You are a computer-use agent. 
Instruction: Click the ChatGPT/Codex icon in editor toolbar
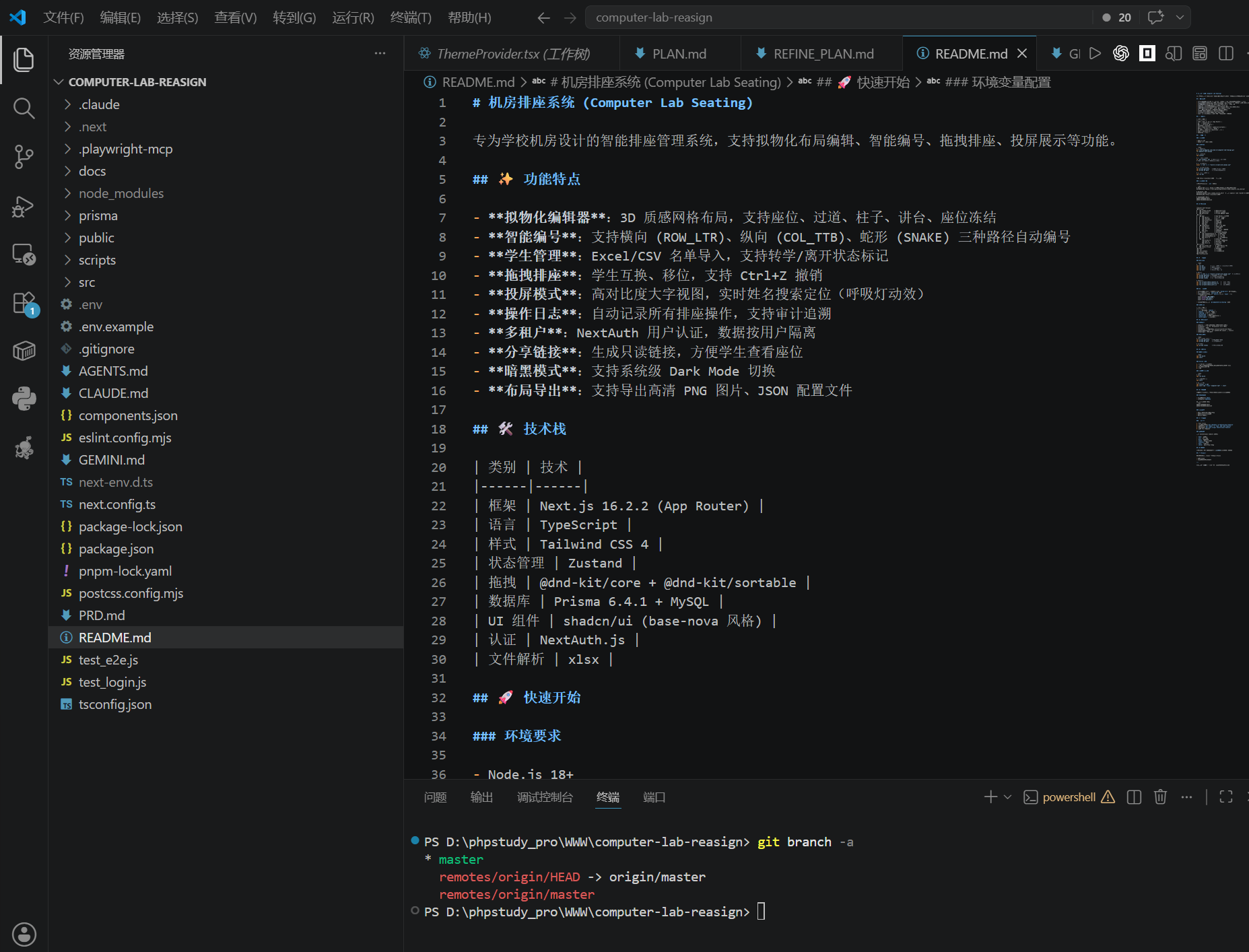coord(1121,53)
